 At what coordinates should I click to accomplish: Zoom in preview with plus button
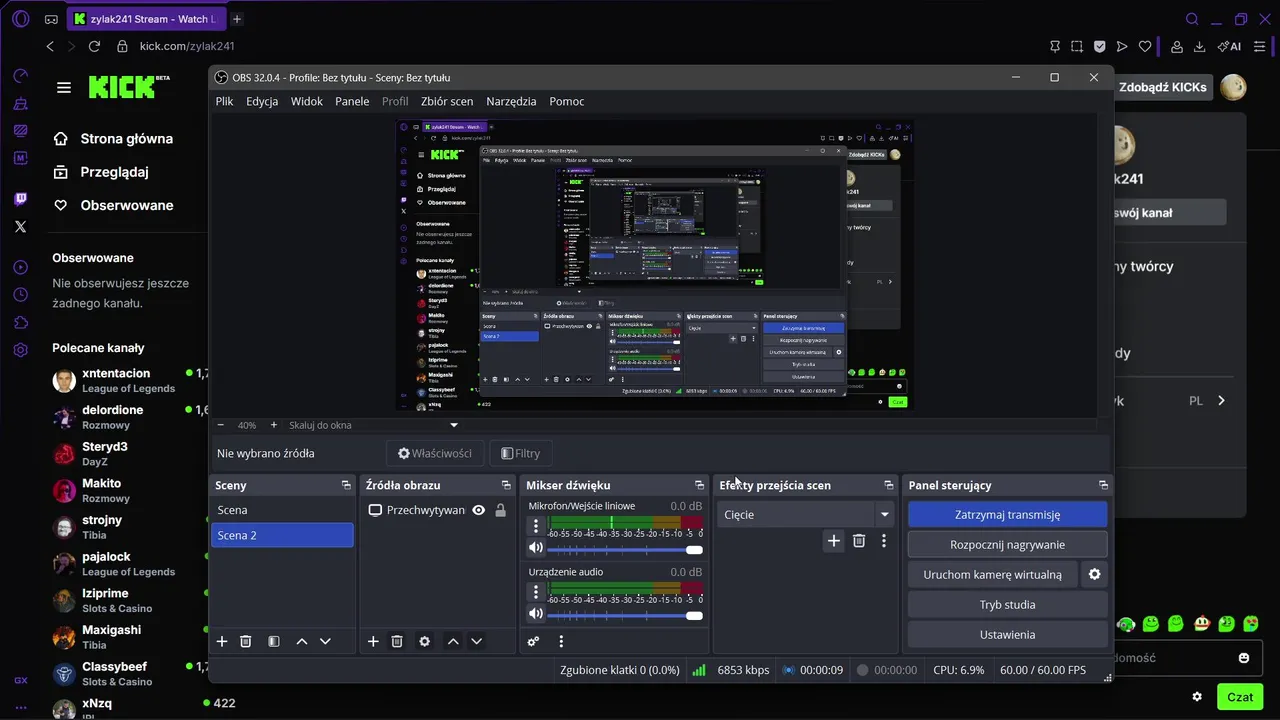[274, 425]
